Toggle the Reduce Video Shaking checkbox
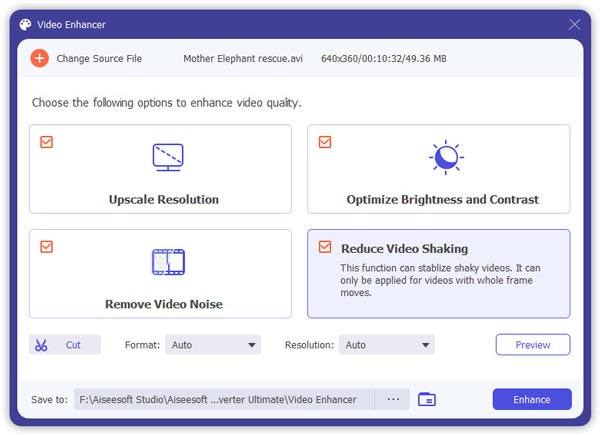 pyautogui.click(x=324, y=247)
